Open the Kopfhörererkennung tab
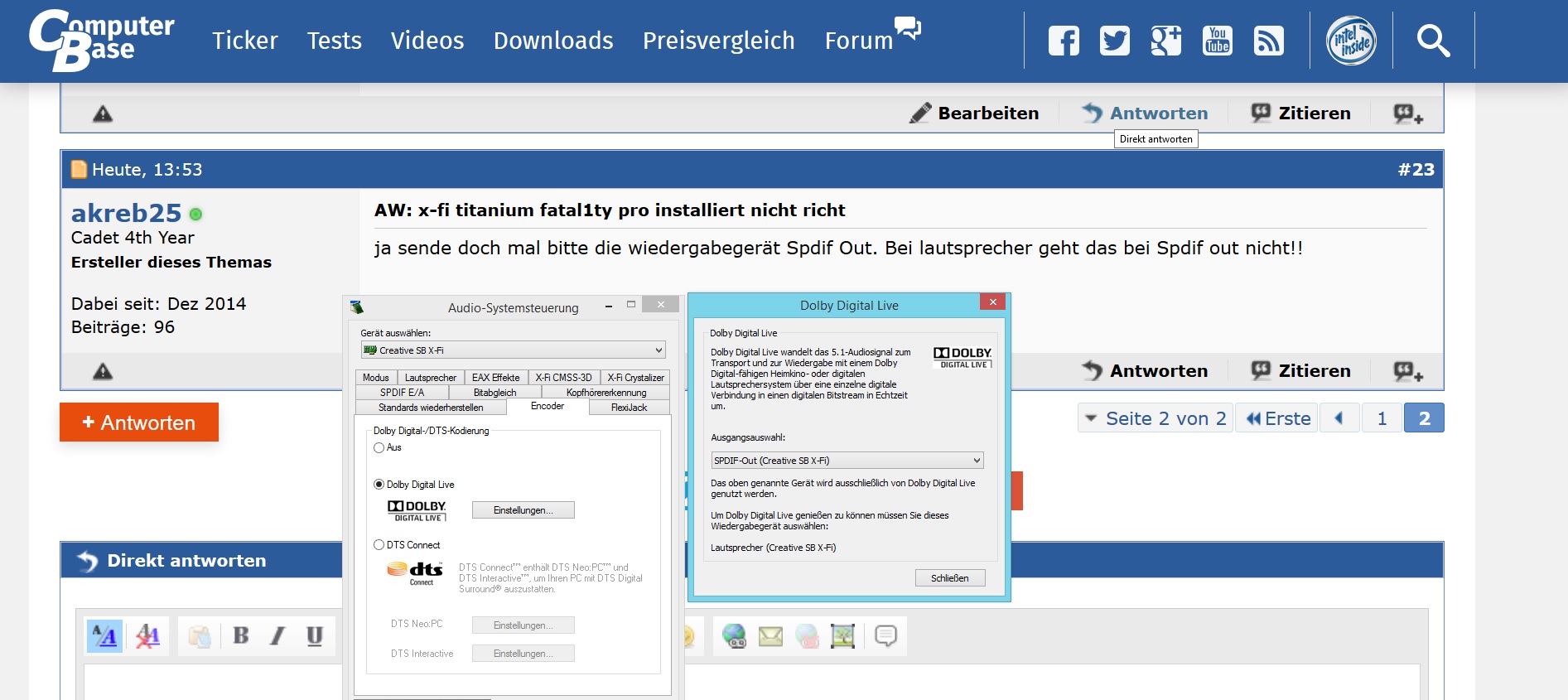 click(x=606, y=393)
